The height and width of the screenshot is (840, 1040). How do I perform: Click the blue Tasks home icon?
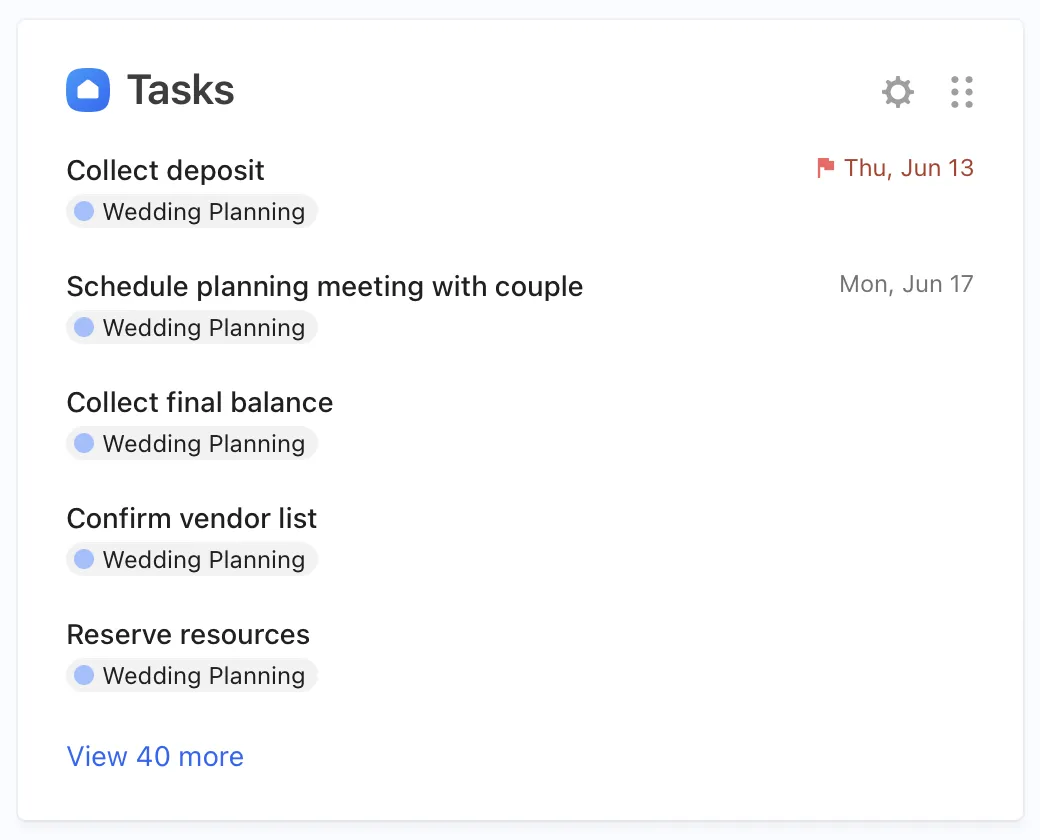(x=88, y=90)
